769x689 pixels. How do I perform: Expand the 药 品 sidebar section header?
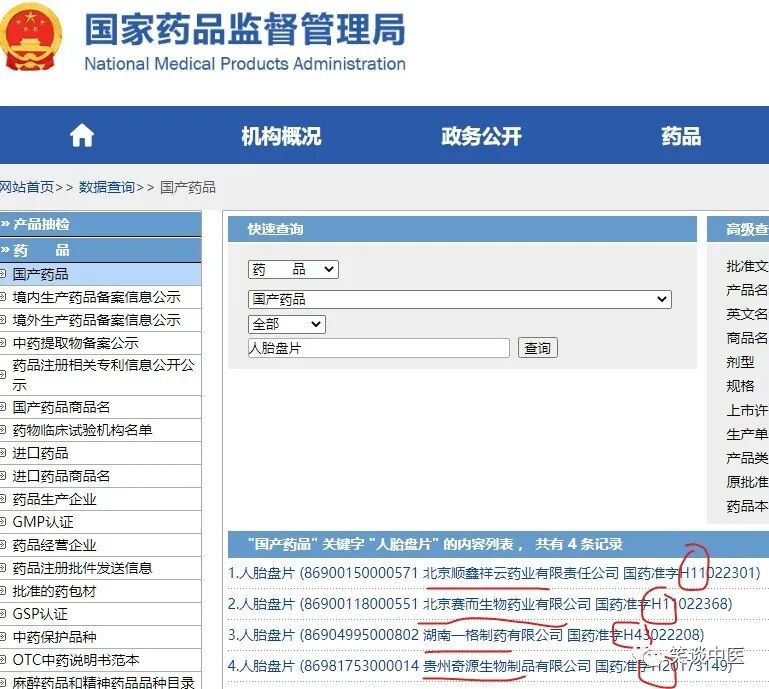click(x=101, y=250)
